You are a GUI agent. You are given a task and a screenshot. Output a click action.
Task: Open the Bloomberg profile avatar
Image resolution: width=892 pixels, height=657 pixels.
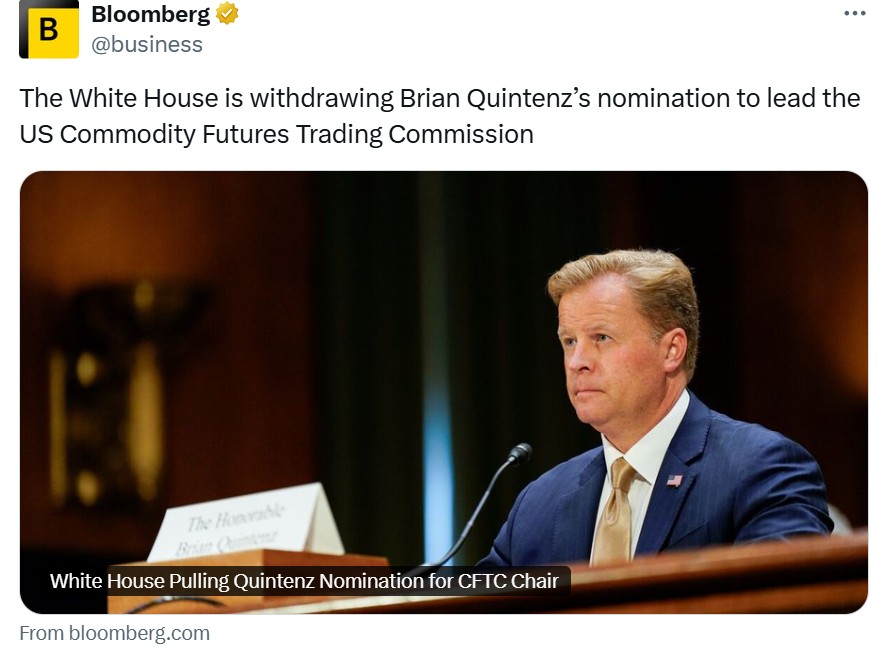pyautogui.click(x=49, y=29)
